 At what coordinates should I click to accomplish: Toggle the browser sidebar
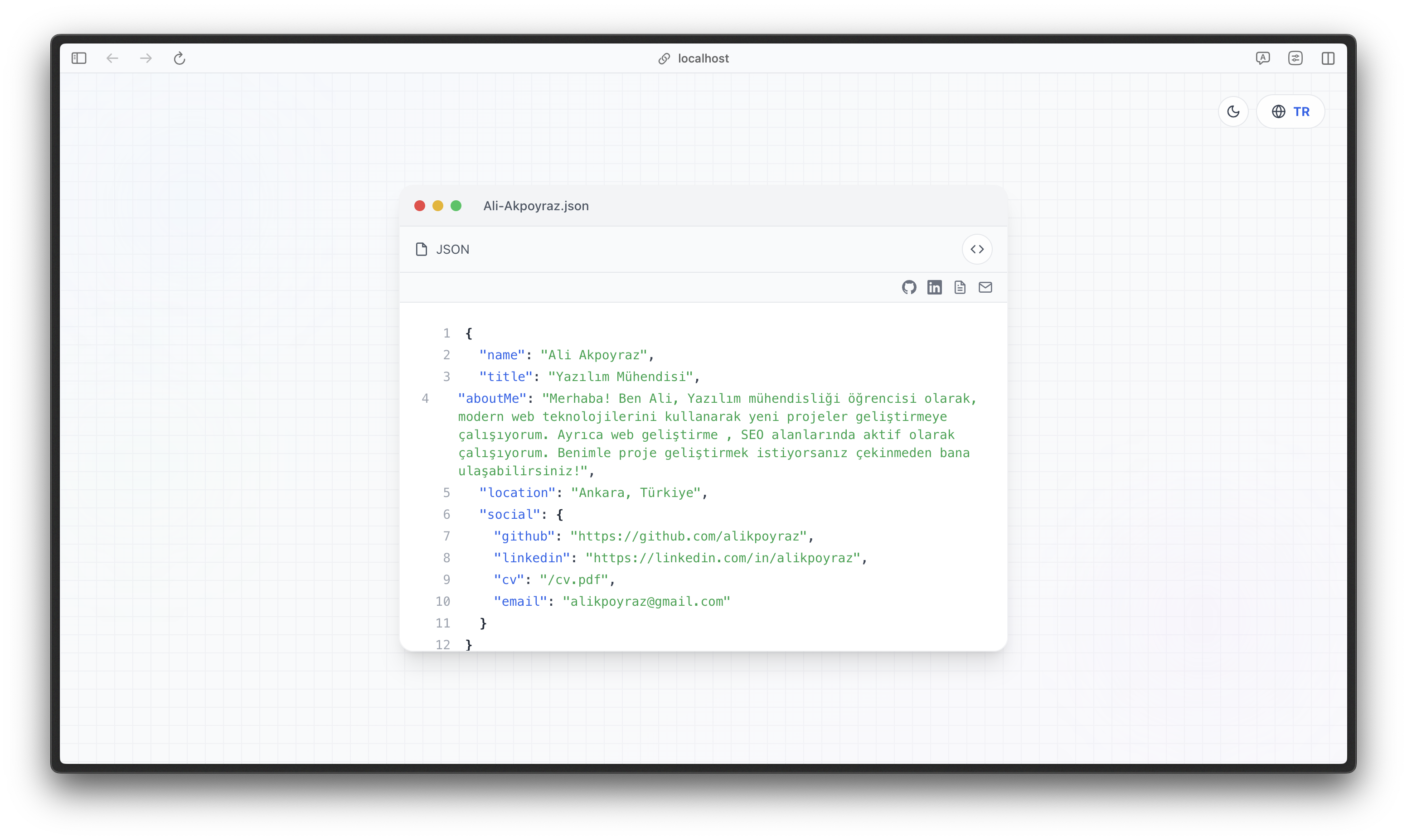[x=79, y=58]
